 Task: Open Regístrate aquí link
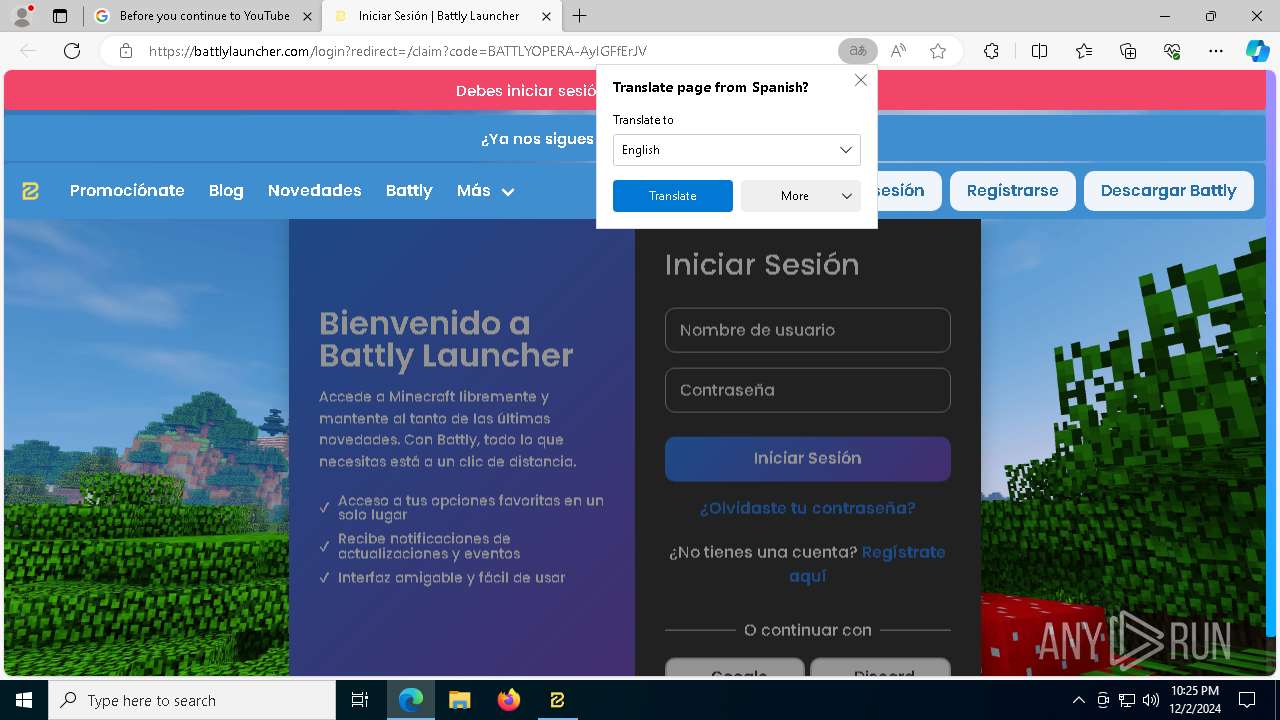click(866, 564)
